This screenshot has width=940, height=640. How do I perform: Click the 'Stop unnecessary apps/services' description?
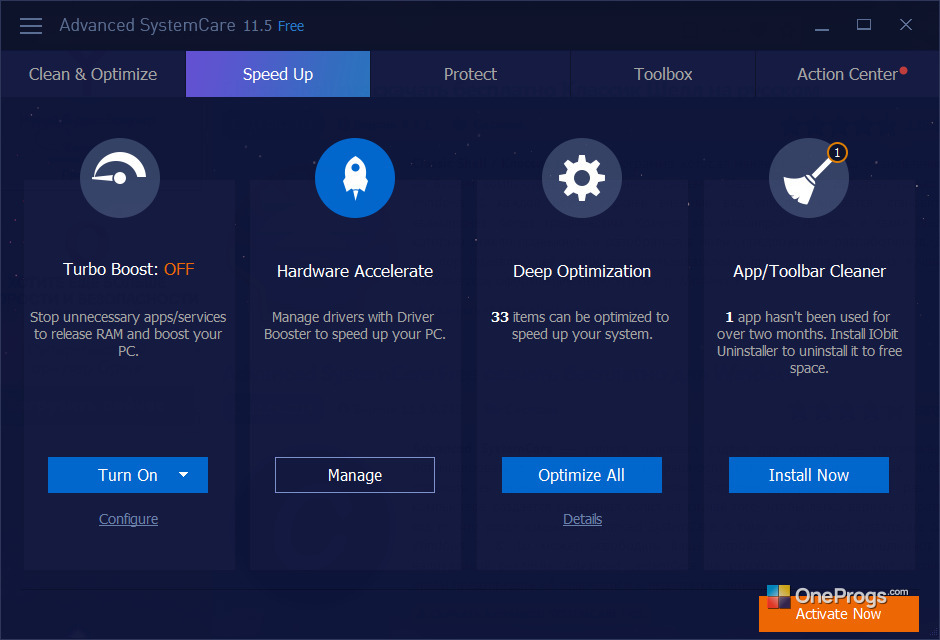(128, 334)
